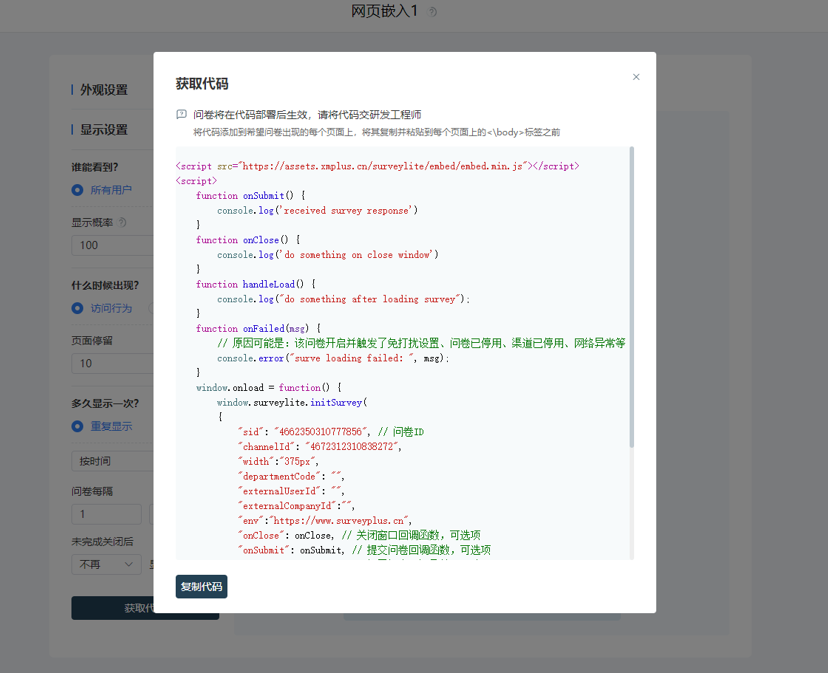Click the 'function onFailed(msg)' code line
The height and width of the screenshot is (673, 828).
tap(259, 329)
